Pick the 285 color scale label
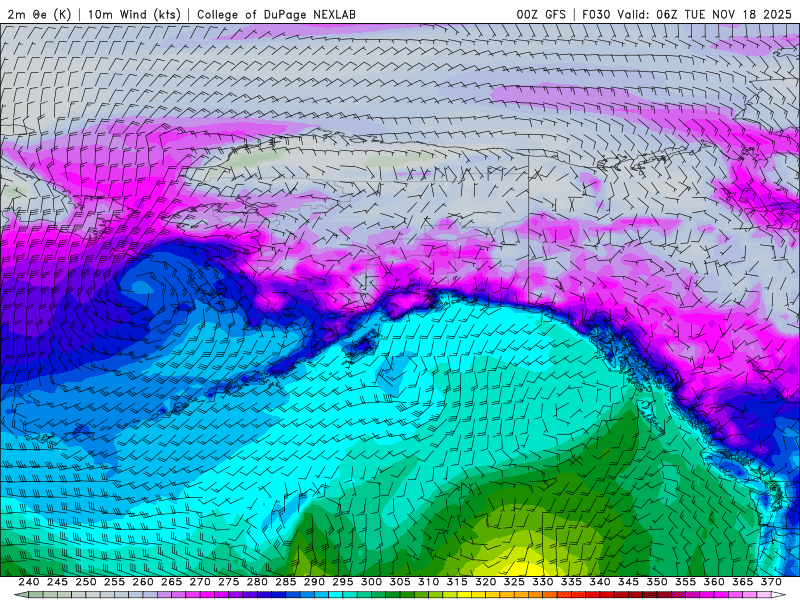 [x=286, y=582]
